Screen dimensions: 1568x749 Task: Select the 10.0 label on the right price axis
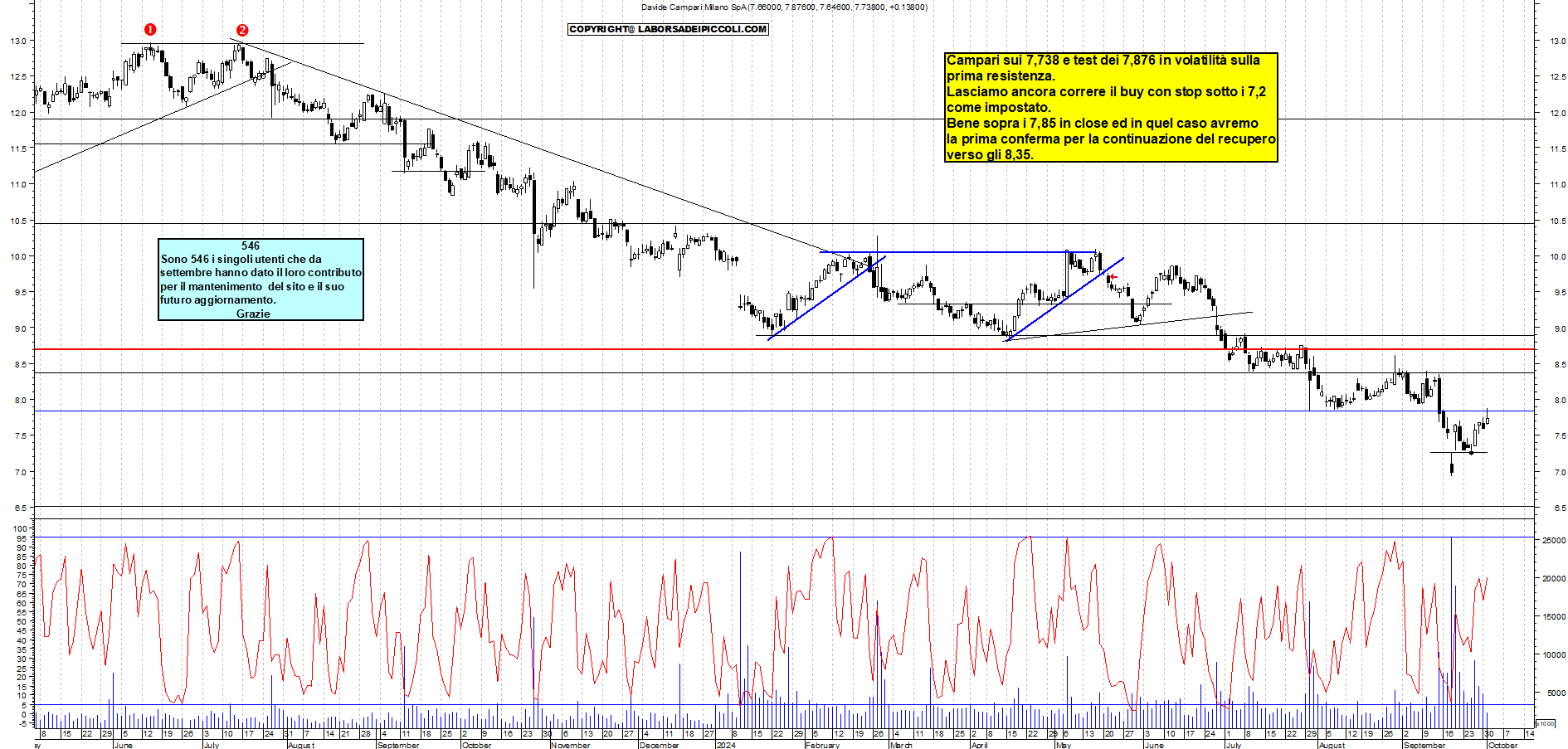1558,256
